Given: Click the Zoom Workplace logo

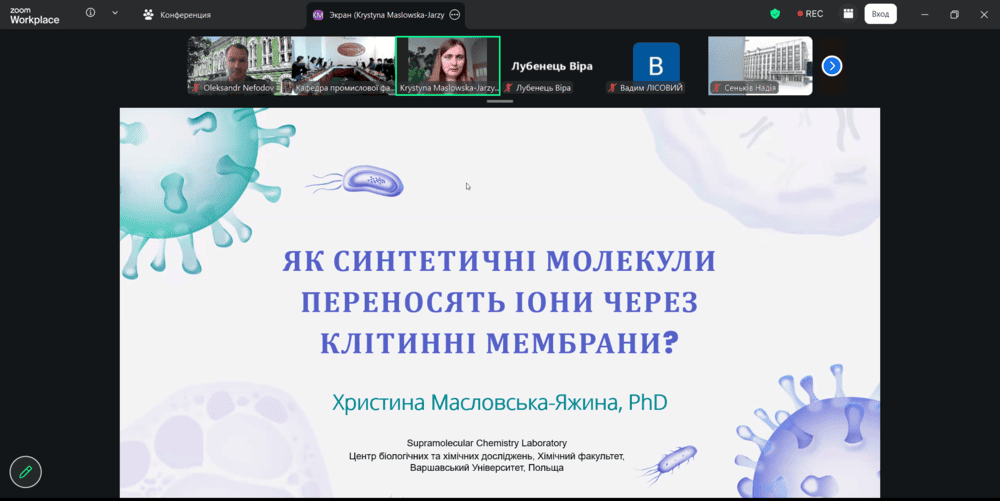Looking at the screenshot, I should pyautogui.click(x=34, y=15).
